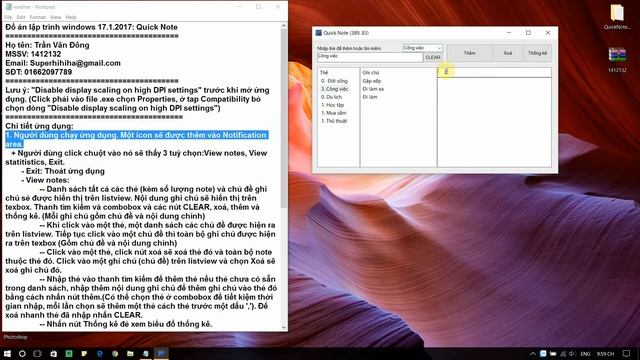Open the Action Center notifications icon
The width and height of the screenshot is (640, 360).
tap(627, 353)
